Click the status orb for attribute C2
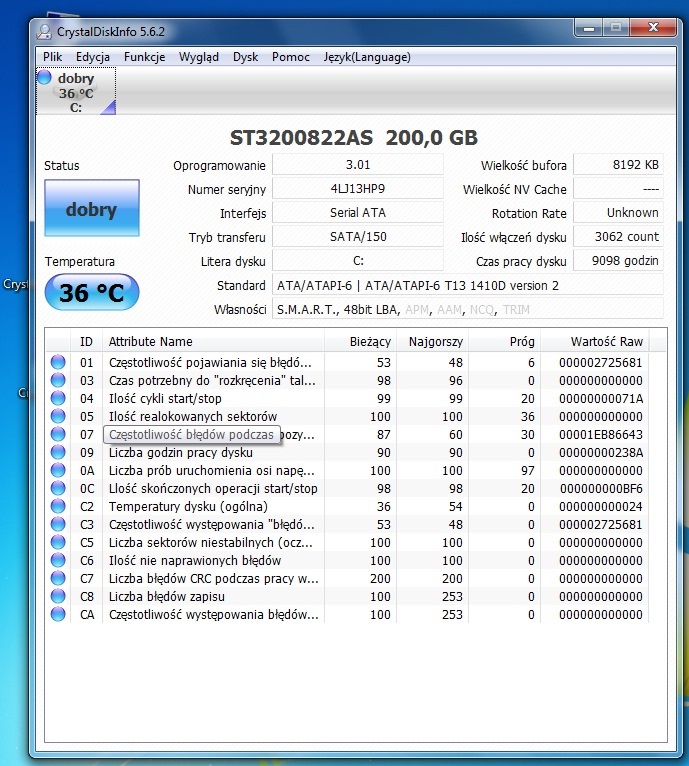Screen dimensions: 689x766 [58, 506]
